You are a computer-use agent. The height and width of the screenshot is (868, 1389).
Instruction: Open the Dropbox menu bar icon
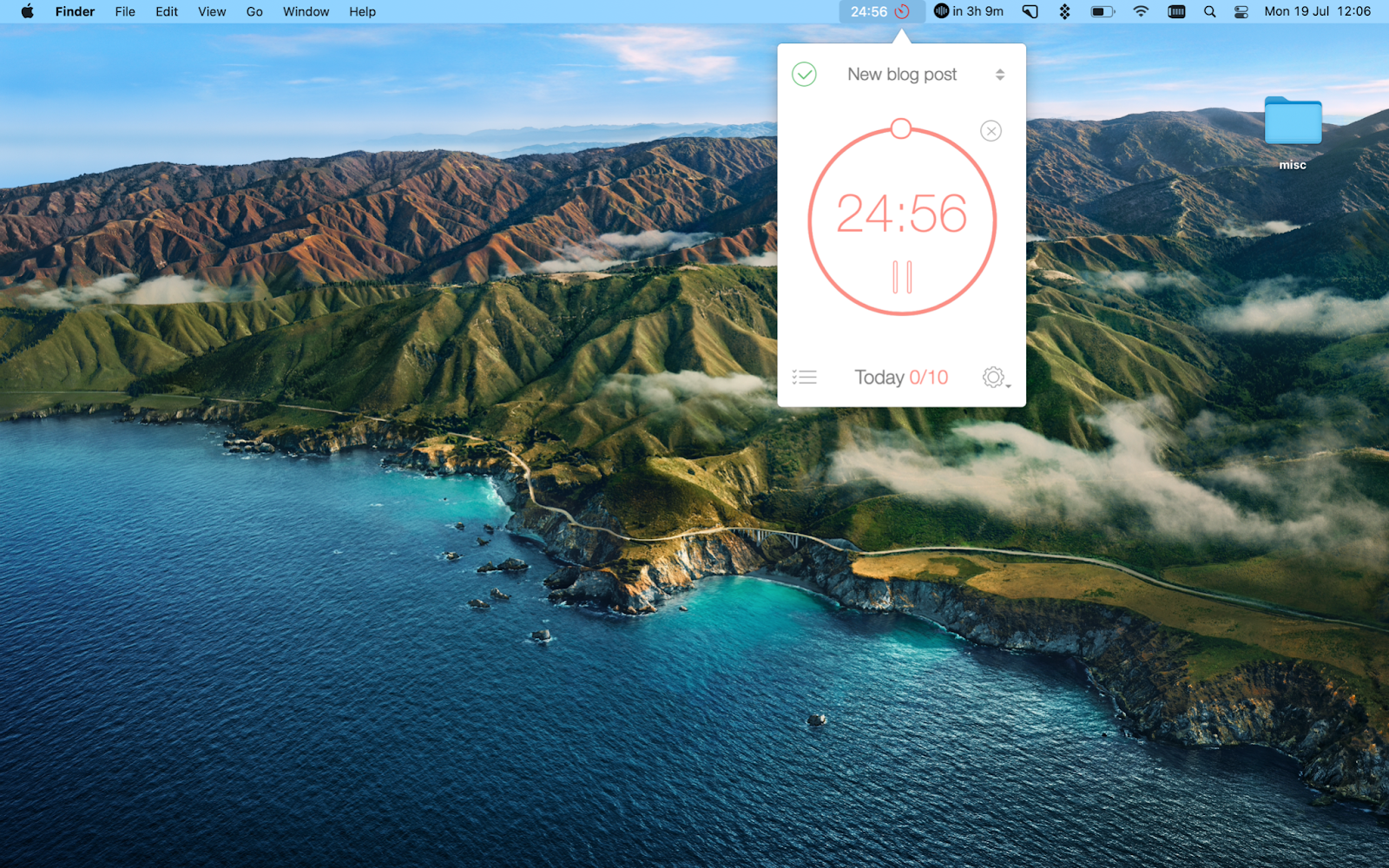coord(1065,12)
